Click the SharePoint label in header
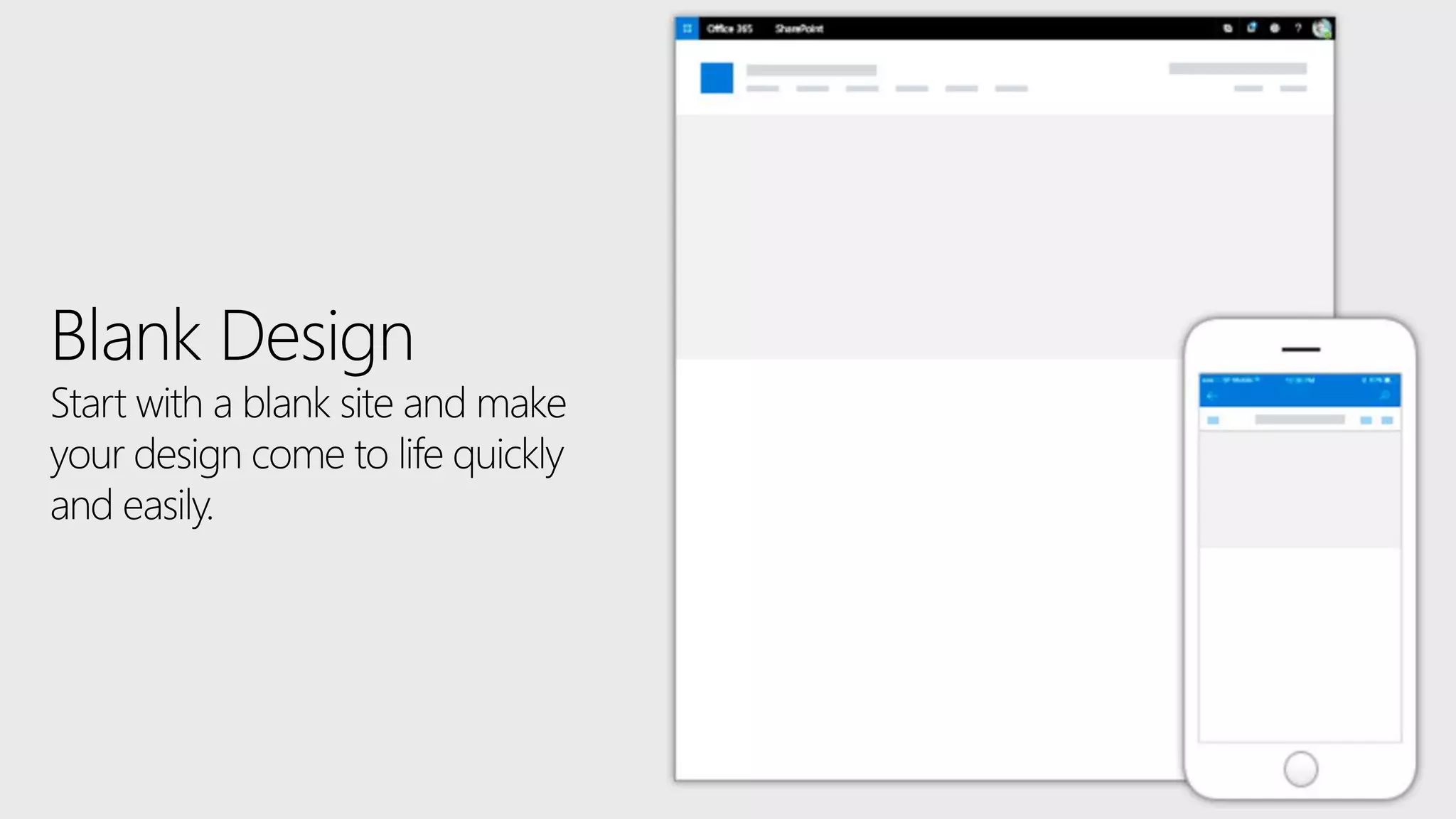Viewport: 1456px width, 819px height. click(x=799, y=28)
